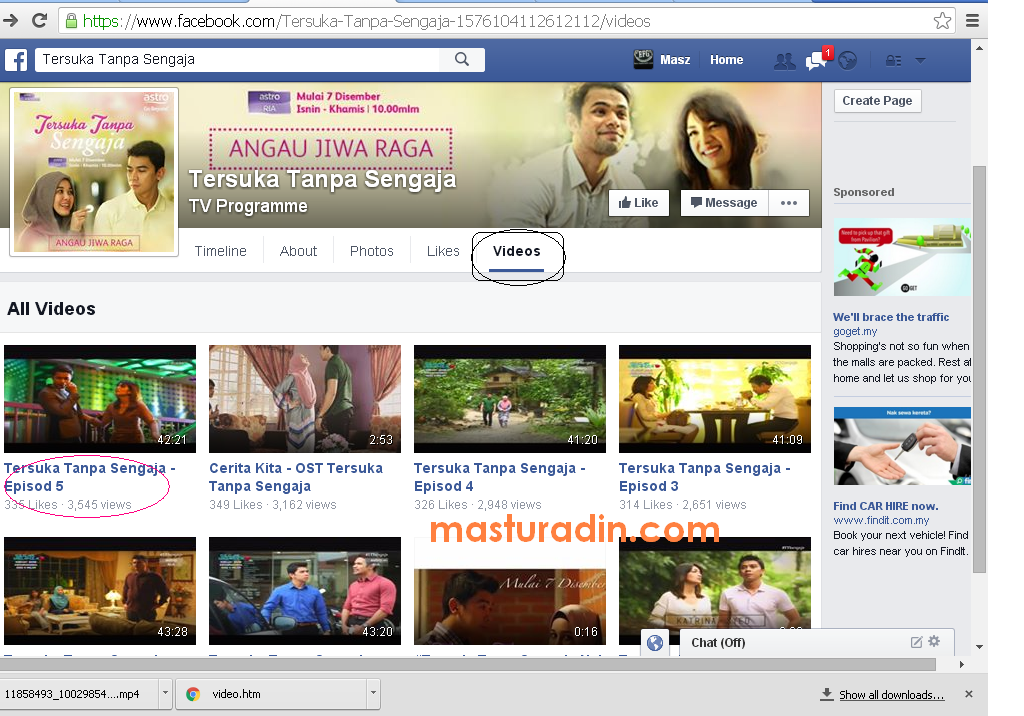Open the We'll brace the traffic ad link
This screenshot has width=1024, height=716.
coord(891,317)
